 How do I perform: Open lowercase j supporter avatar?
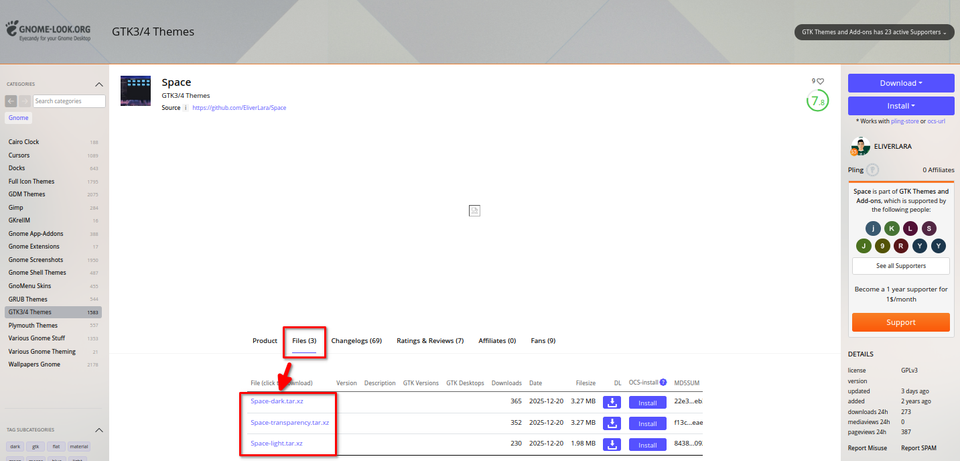point(873,228)
